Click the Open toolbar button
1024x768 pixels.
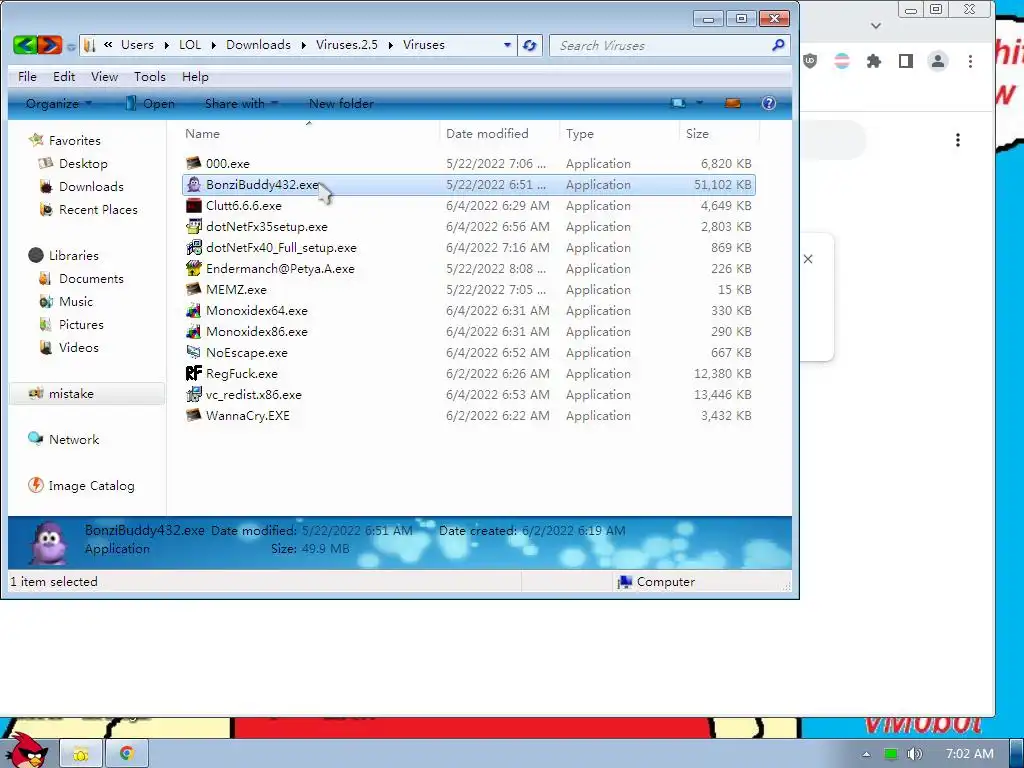(x=150, y=103)
